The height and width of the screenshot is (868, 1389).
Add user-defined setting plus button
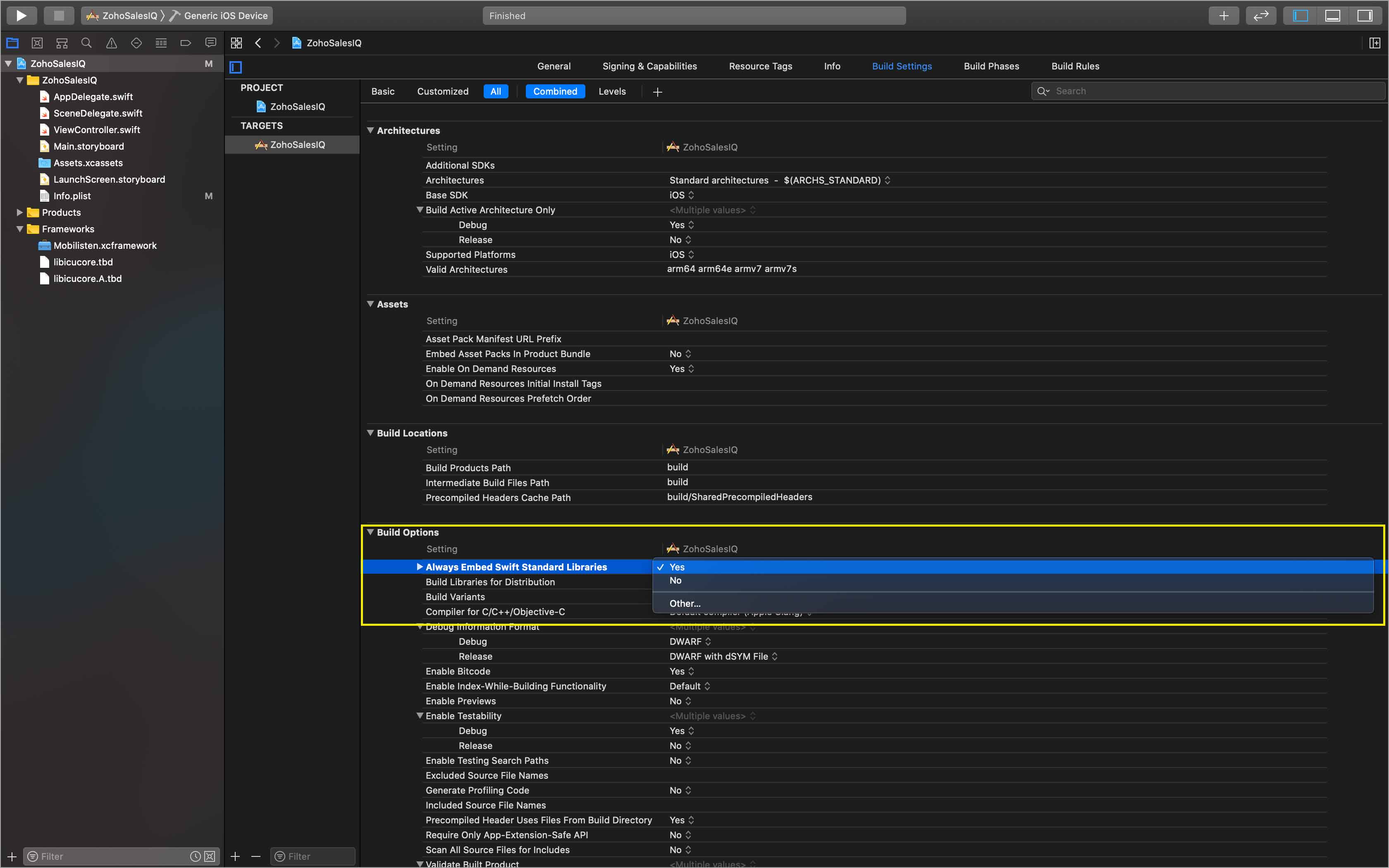coord(658,92)
